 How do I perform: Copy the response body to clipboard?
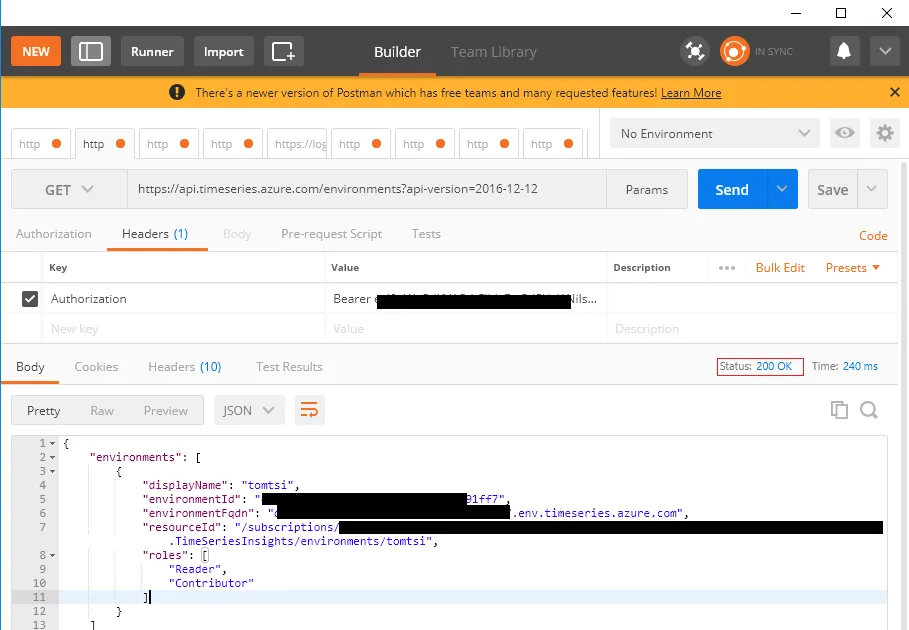pos(839,410)
